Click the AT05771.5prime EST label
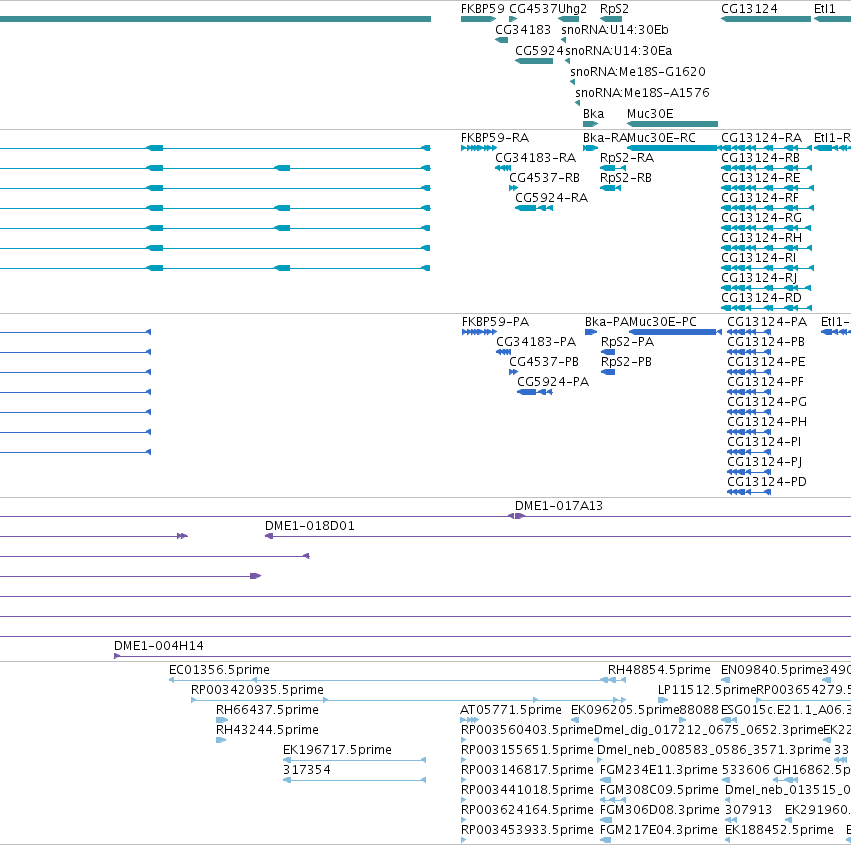This screenshot has width=851, height=845. [511, 710]
